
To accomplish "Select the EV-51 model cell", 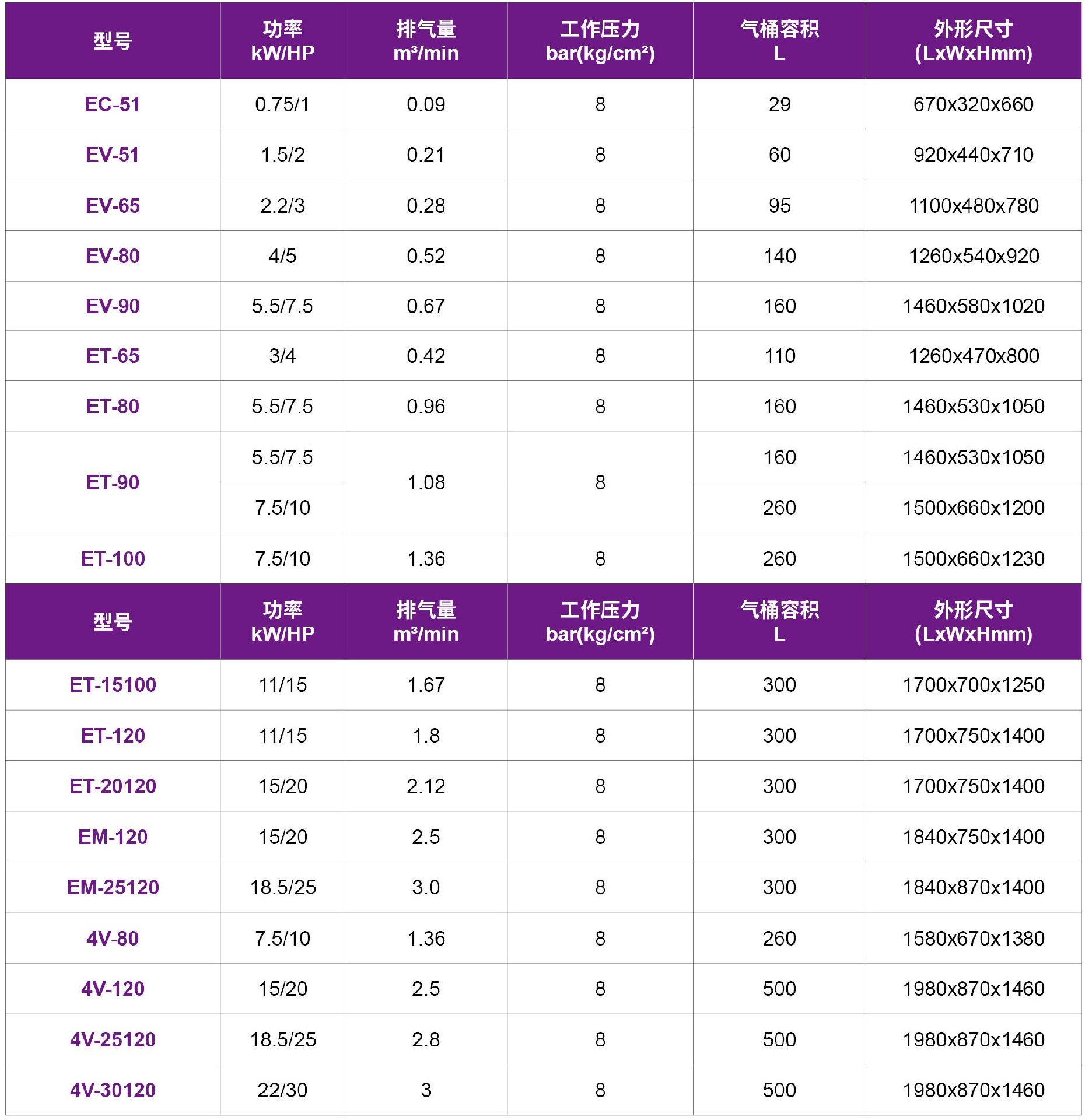I will pos(113,155).
